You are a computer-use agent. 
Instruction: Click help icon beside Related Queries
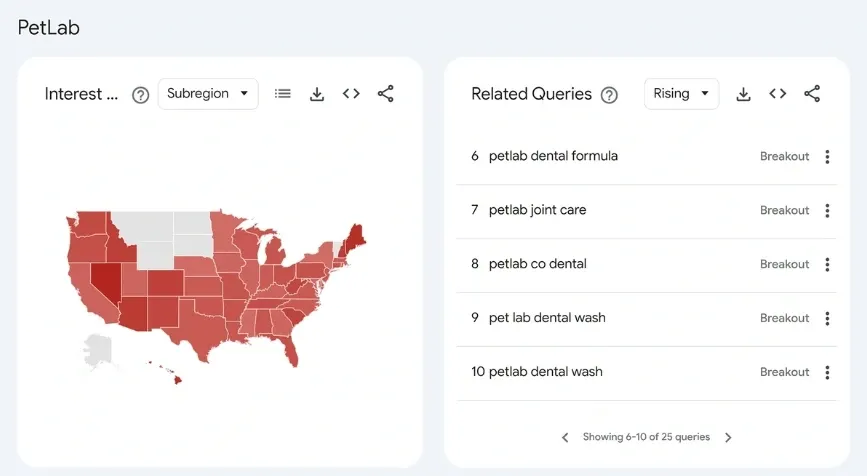609,95
